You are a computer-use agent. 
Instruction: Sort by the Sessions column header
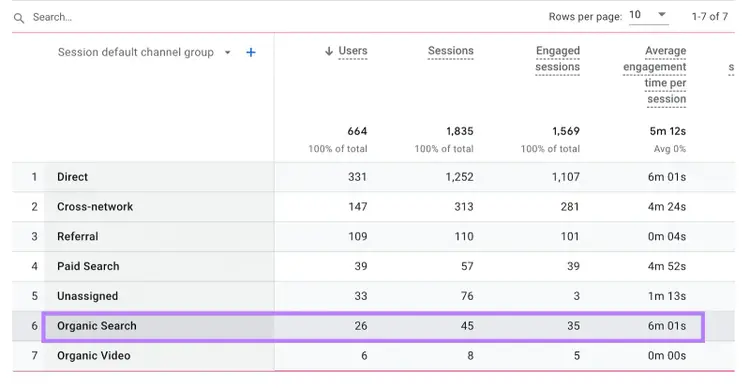(x=451, y=51)
